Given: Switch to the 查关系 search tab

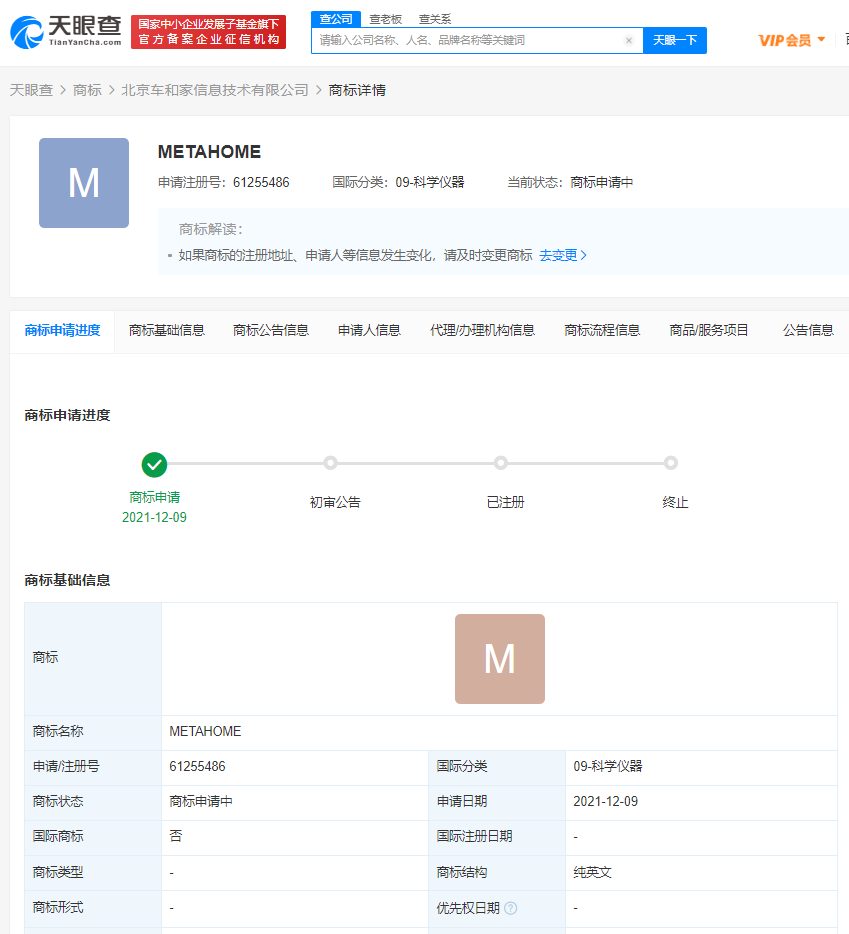Looking at the screenshot, I should (434, 19).
